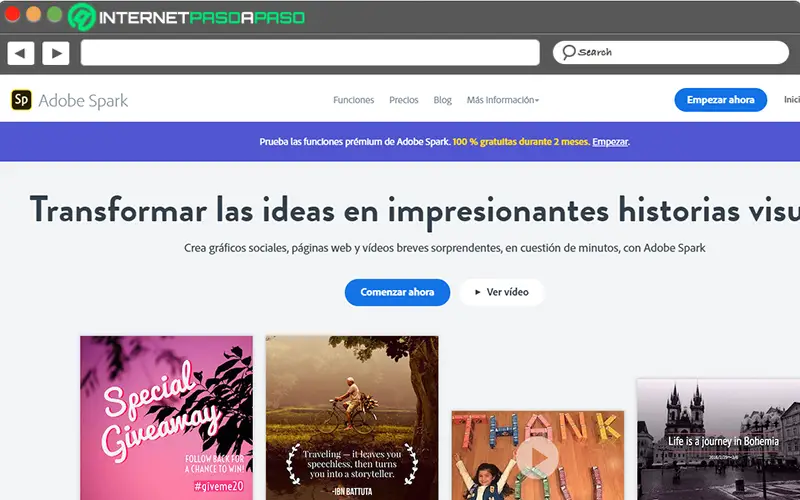The image size is (800, 500).
Task: Click the Adobe Spark wordmark
Action: point(83,101)
